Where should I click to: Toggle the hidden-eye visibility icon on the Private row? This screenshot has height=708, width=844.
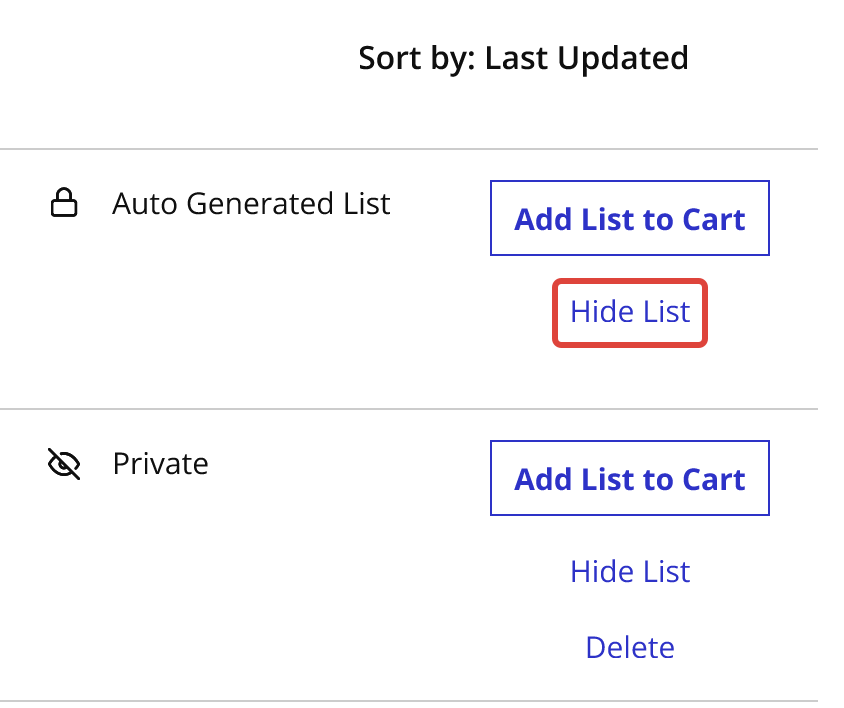64,463
